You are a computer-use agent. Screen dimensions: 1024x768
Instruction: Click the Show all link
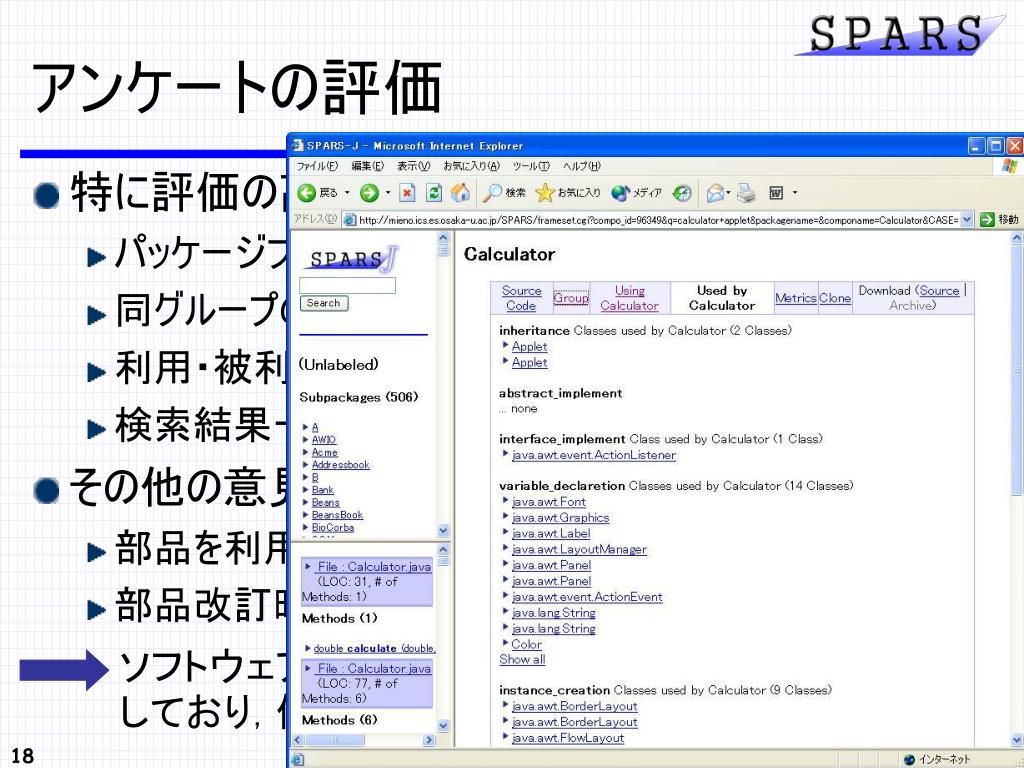(522, 660)
